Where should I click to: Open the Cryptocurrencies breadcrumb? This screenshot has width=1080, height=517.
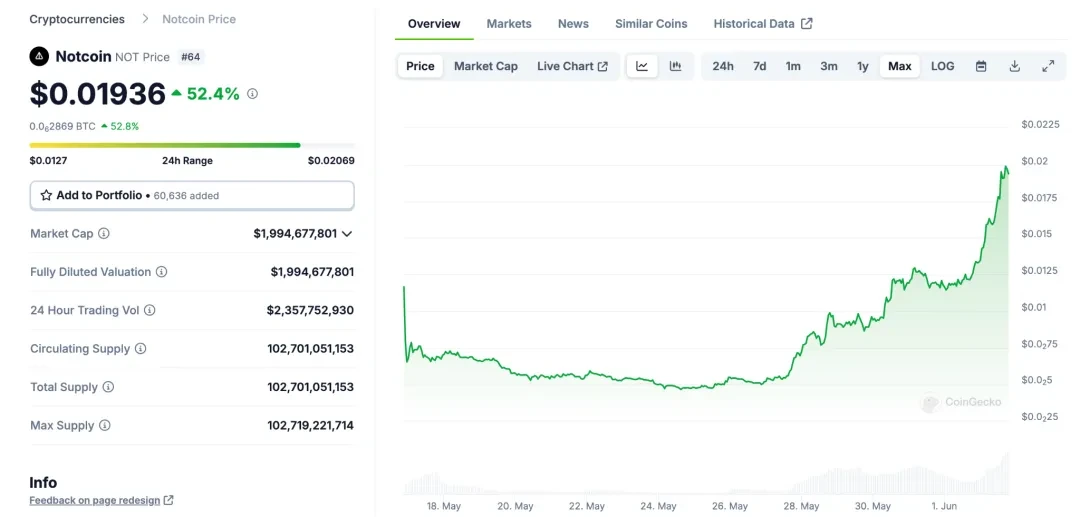tap(77, 19)
